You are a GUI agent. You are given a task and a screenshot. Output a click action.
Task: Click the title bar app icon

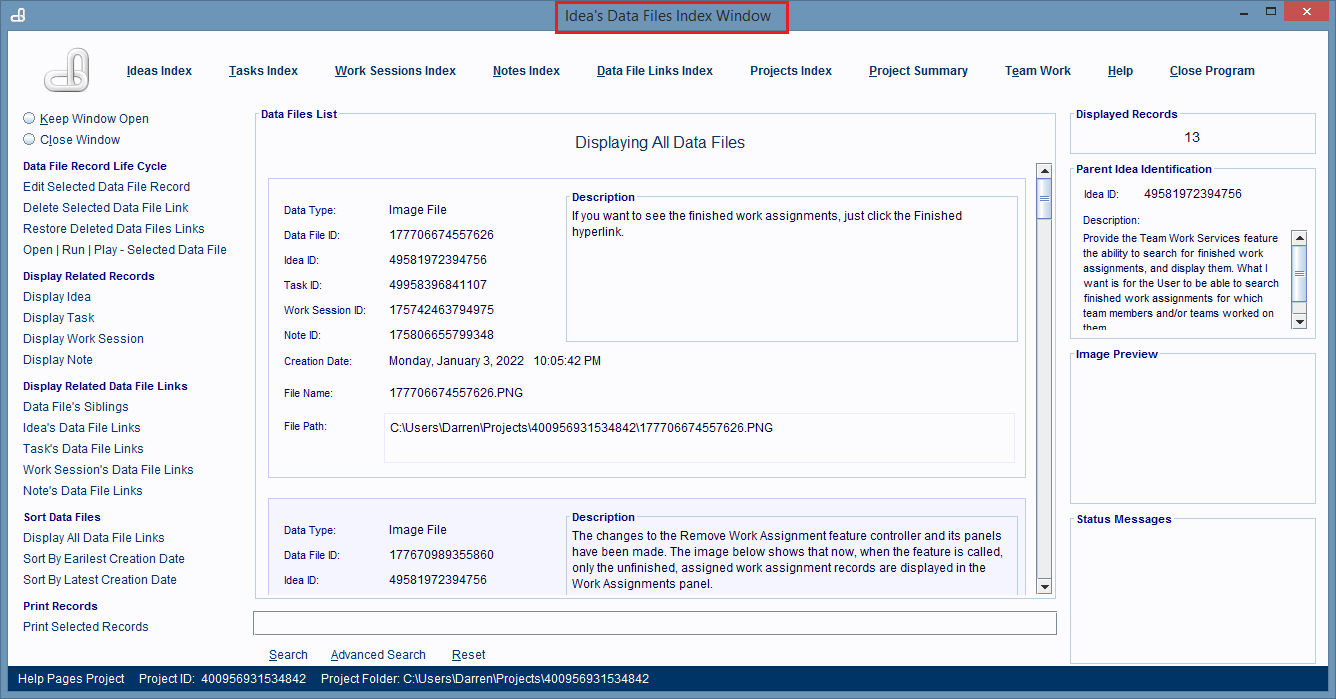point(18,15)
